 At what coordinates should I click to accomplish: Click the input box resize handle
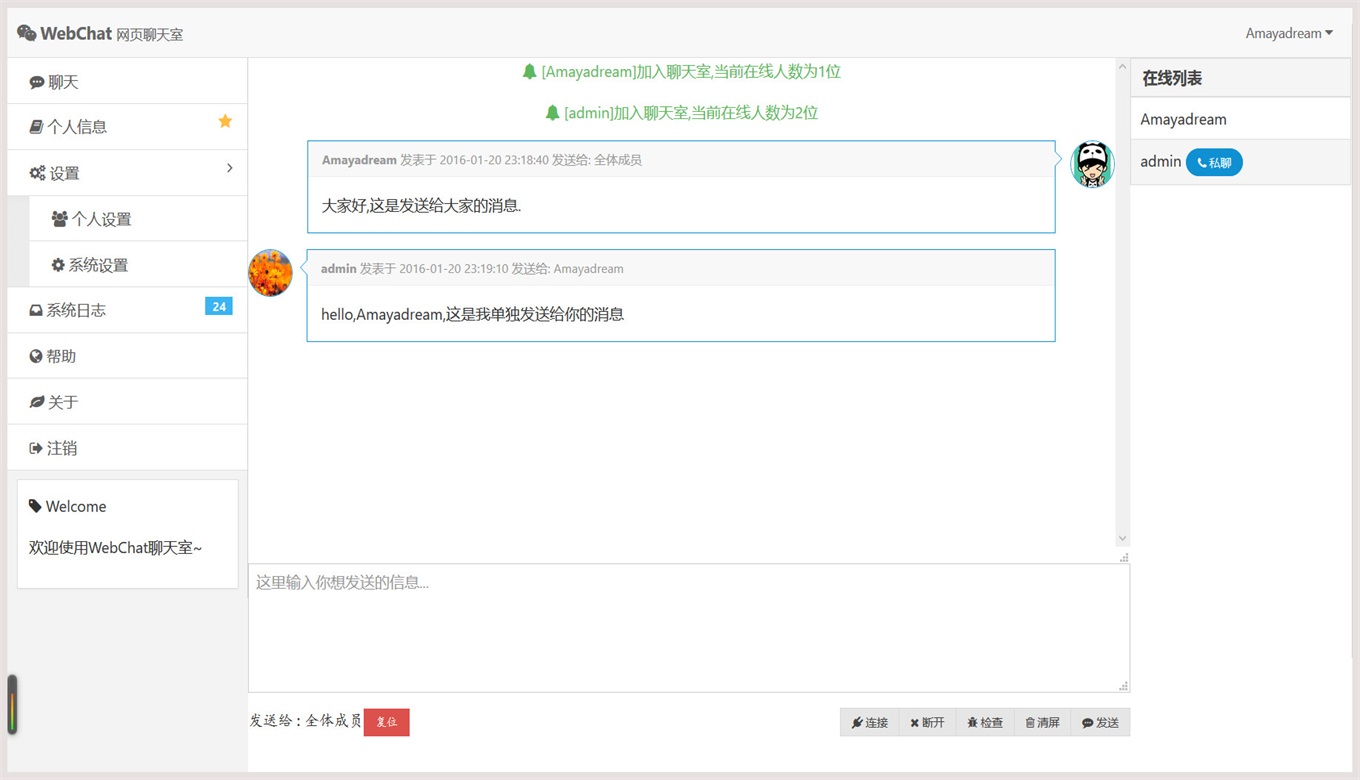[1123, 686]
